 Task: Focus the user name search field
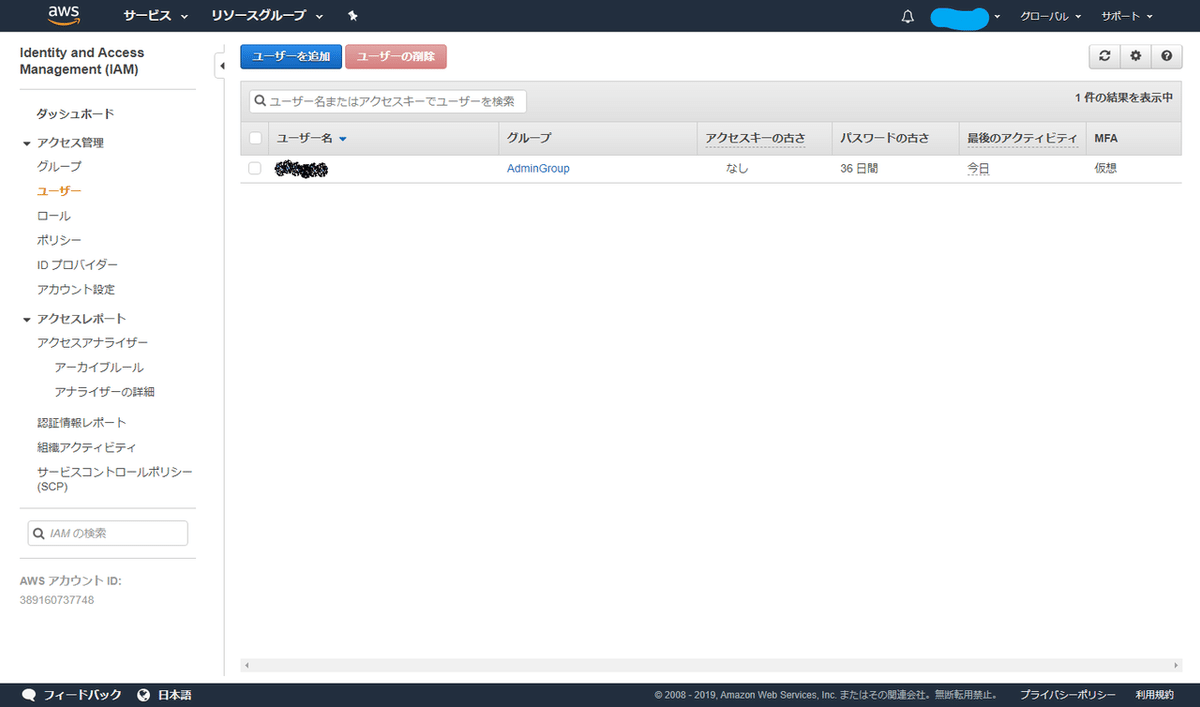point(387,101)
